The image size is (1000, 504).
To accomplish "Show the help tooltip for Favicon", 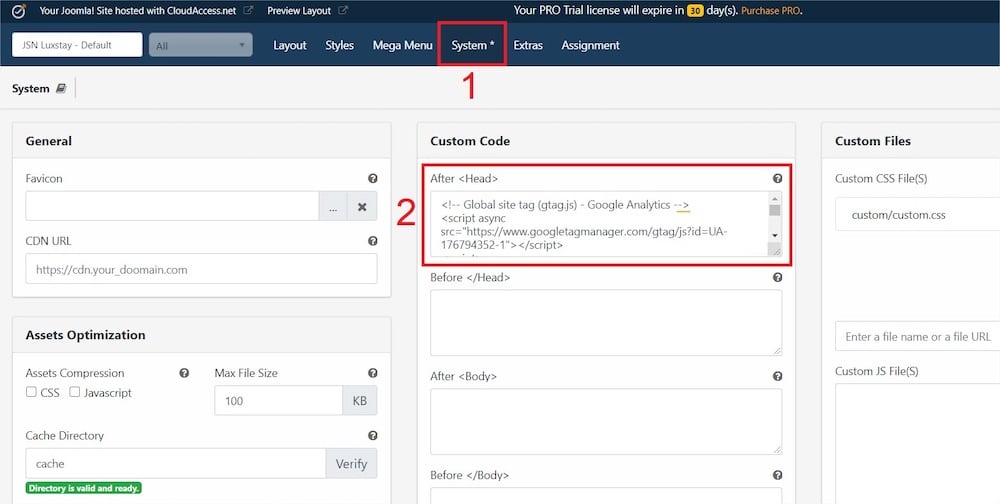I will pyautogui.click(x=372, y=179).
